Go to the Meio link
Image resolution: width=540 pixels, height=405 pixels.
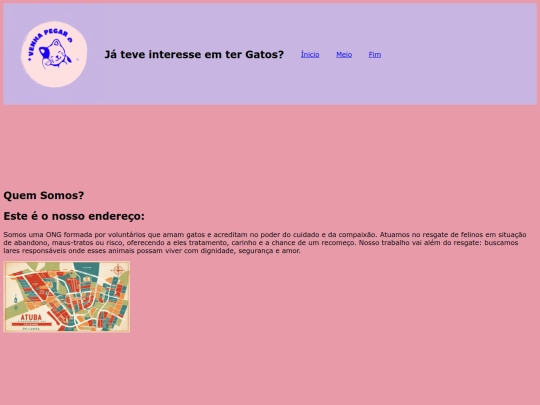[344, 54]
